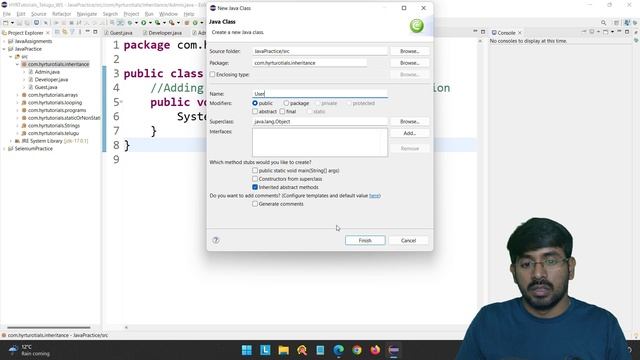
Task: Click the Display Selected Console icon
Action: pos(592,32)
